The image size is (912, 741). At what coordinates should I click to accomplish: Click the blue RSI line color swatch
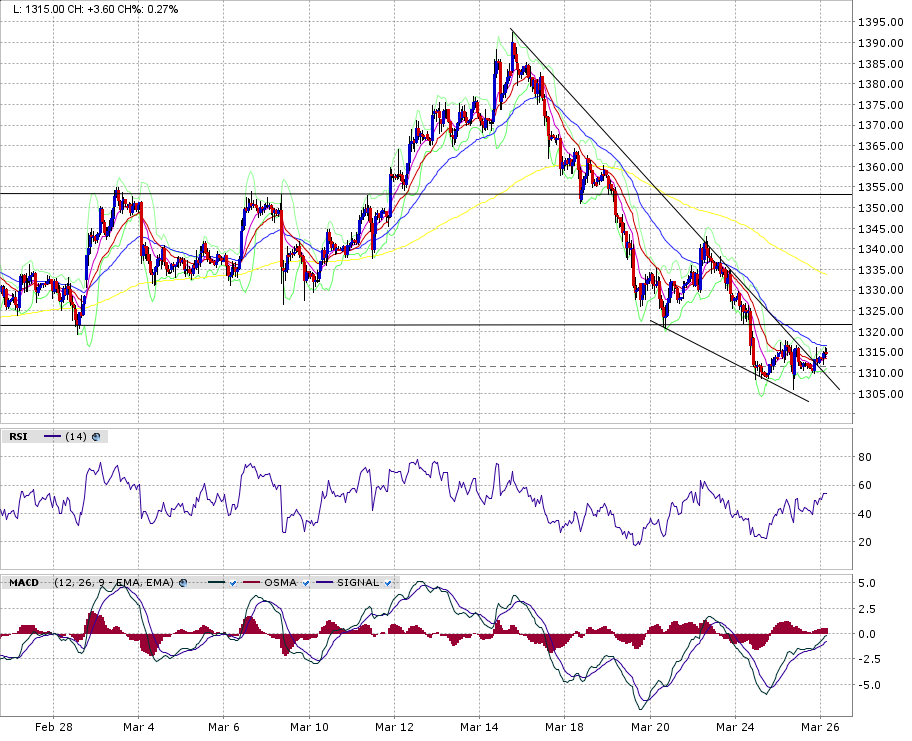coord(52,436)
